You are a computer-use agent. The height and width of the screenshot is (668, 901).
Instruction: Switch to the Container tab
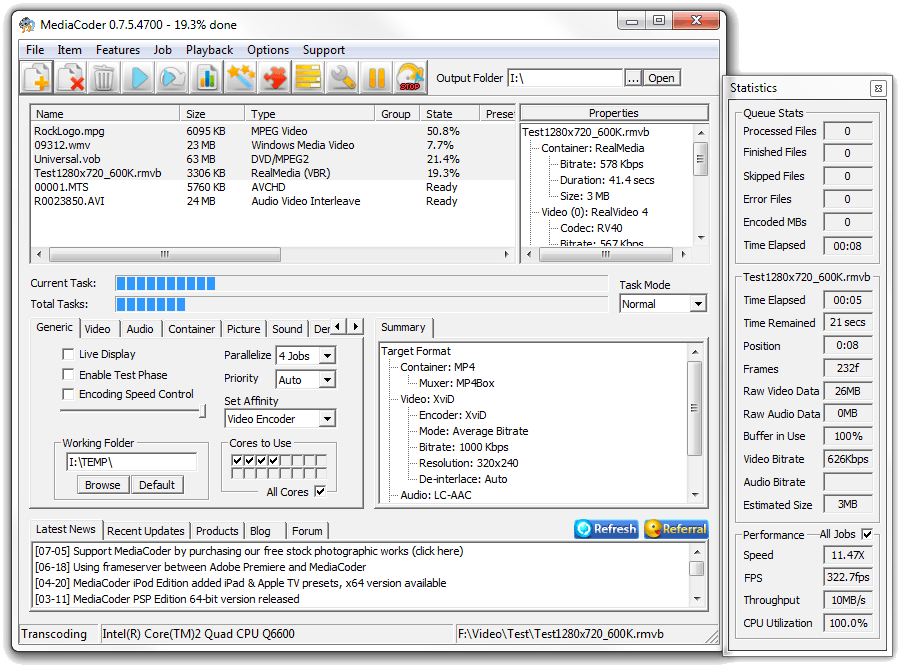(191, 329)
